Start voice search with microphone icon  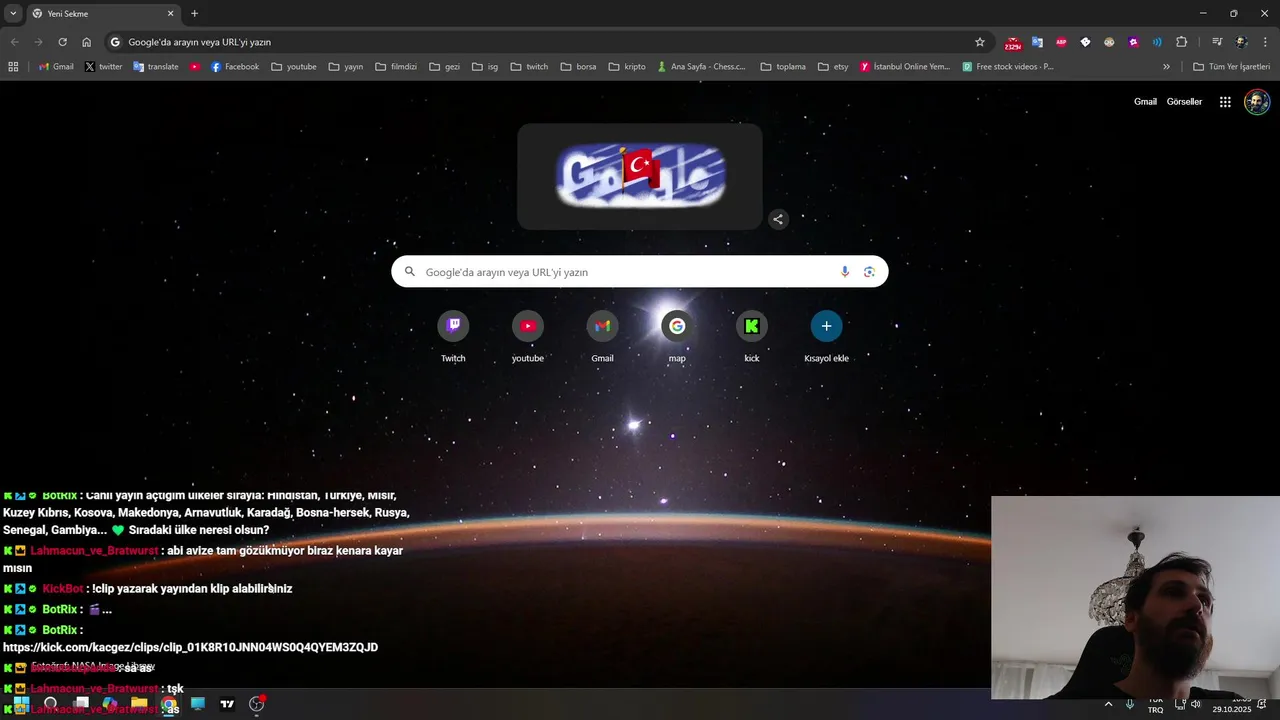point(845,272)
